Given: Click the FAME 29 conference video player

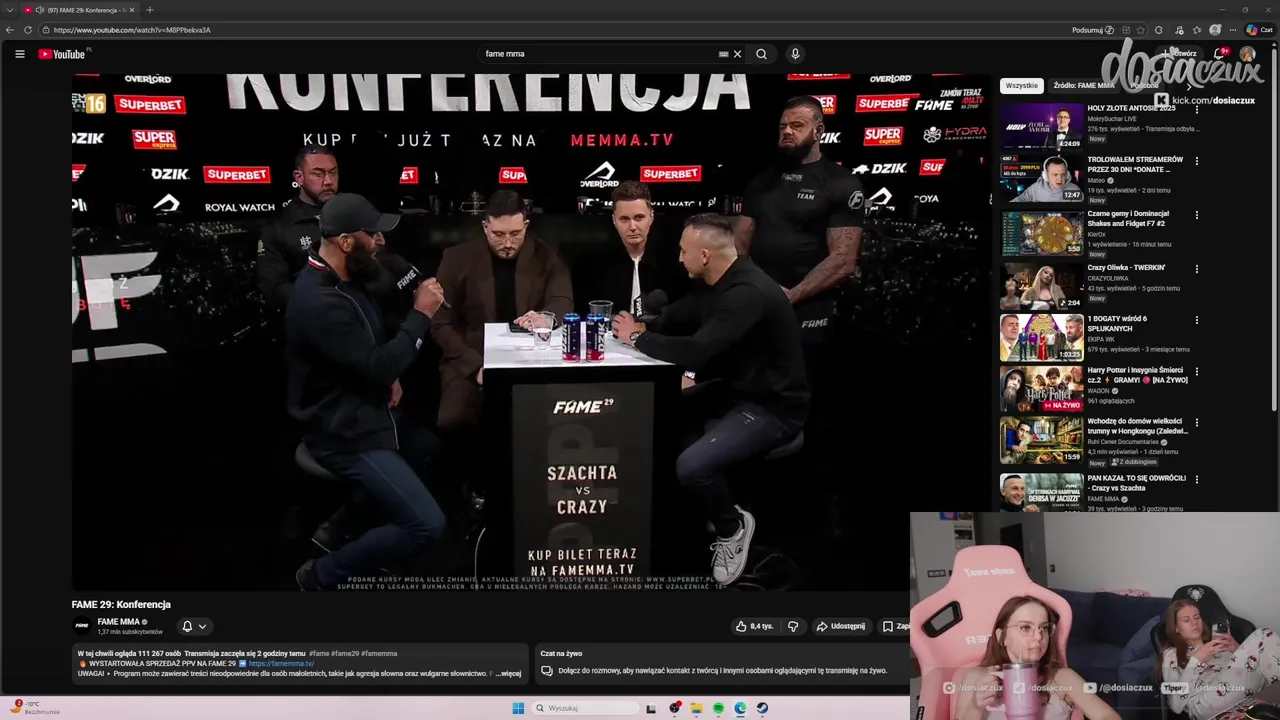Looking at the screenshot, I should pos(530,332).
